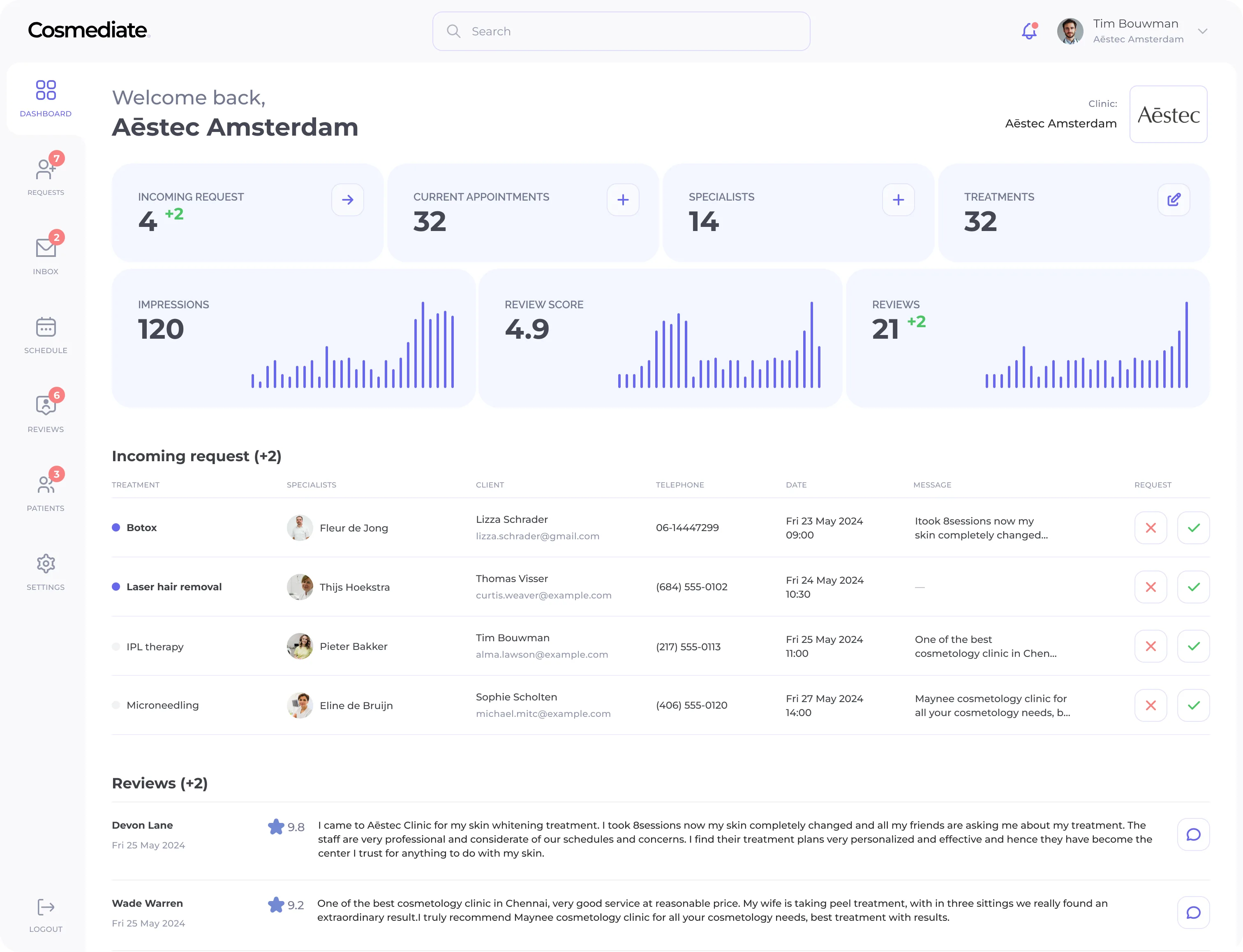Click the Laser hair removal treatment
Image resolution: width=1243 pixels, height=952 pixels.
tap(174, 587)
